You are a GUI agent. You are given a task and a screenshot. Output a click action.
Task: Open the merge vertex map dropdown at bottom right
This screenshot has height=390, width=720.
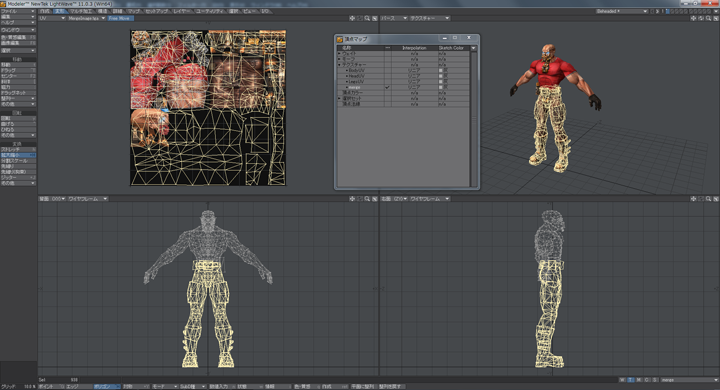pyautogui.click(x=690, y=380)
